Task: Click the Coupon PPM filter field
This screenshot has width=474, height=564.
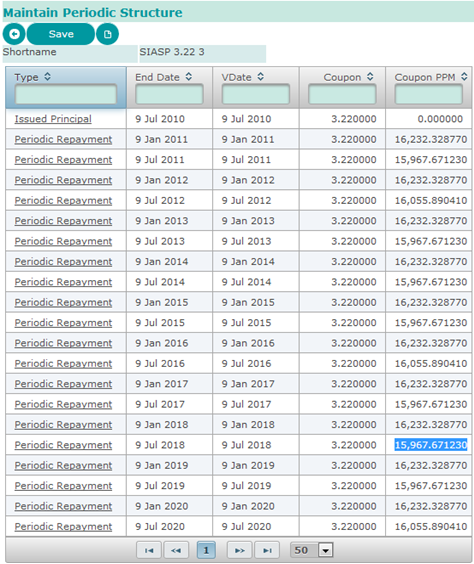Action: click(428, 95)
